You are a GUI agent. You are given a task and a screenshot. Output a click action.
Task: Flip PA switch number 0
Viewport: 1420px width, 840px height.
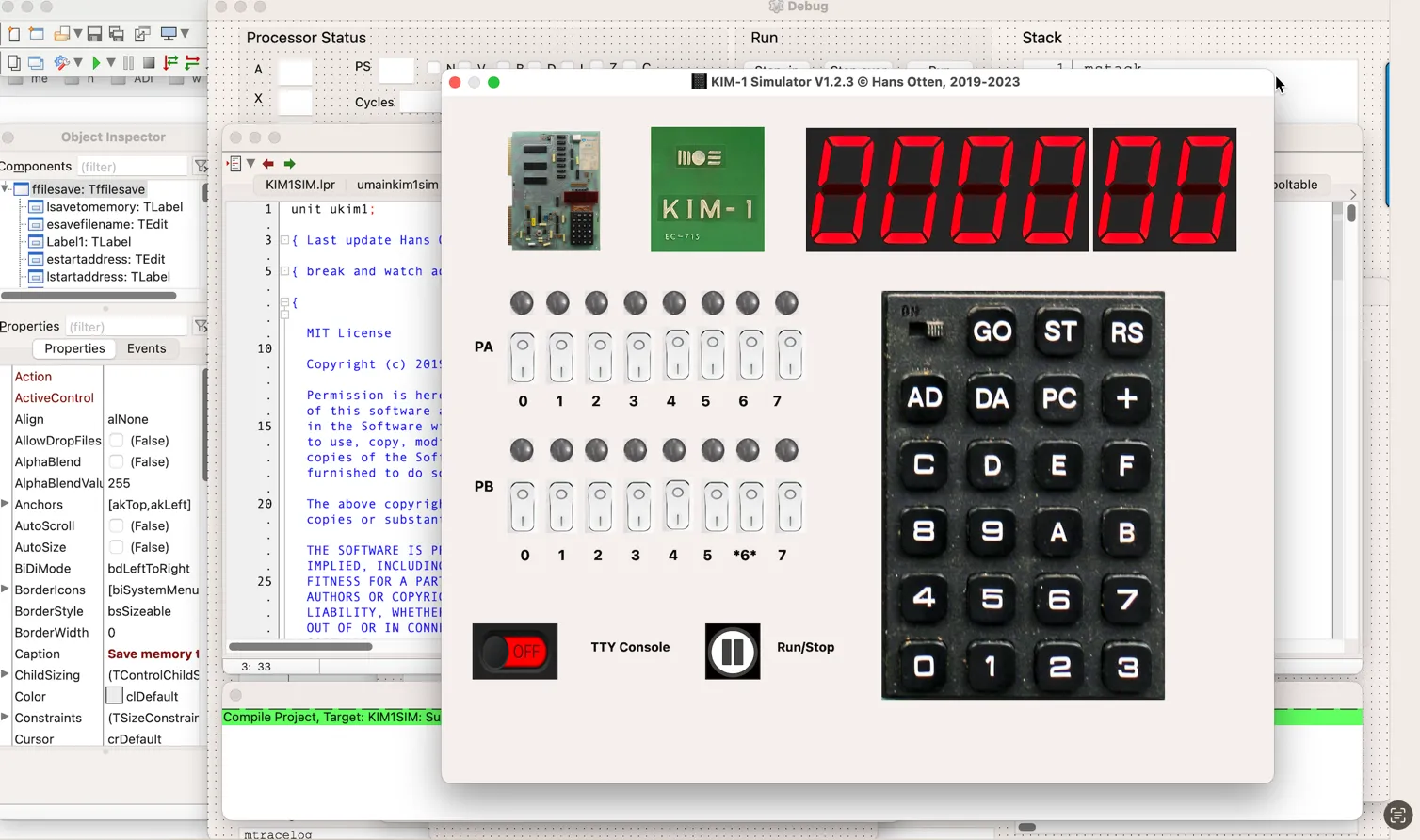[x=522, y=357]
